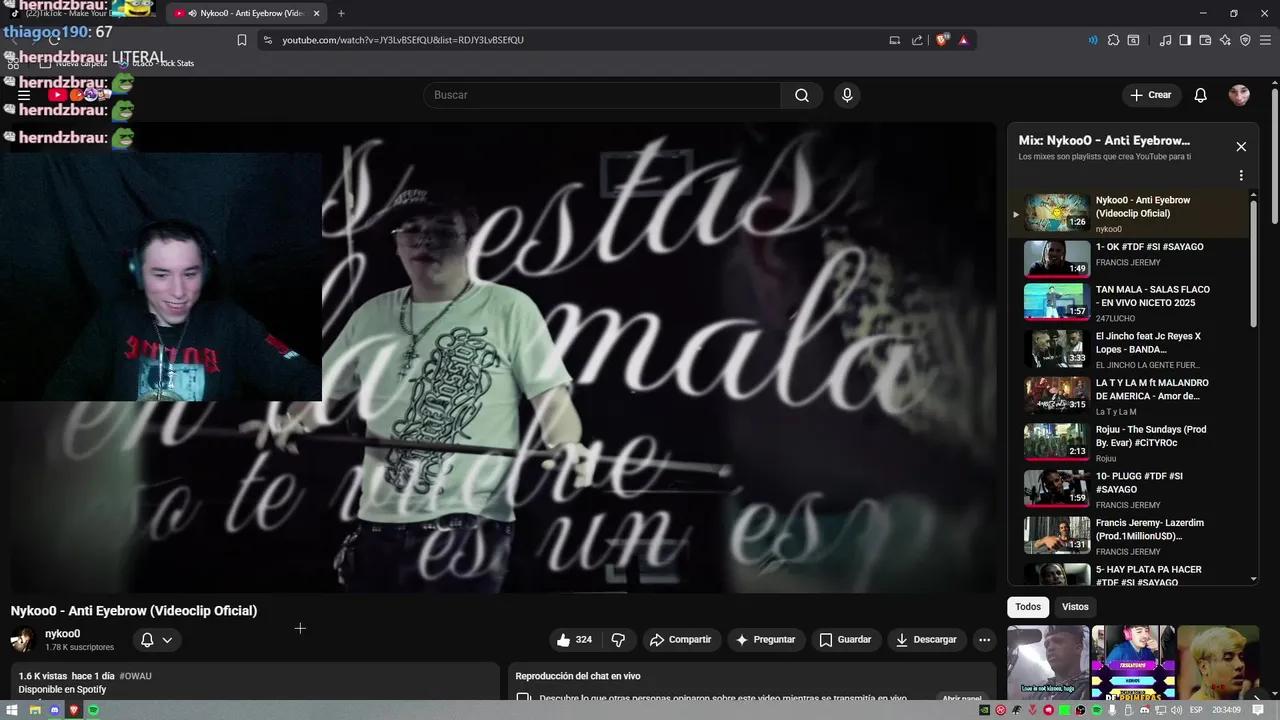Image resolution: width=1280 pixels, height=720 pixels.
Task: Switch to the Nykoo0 Anti Eyebrow tab
Action: (247, 13)
